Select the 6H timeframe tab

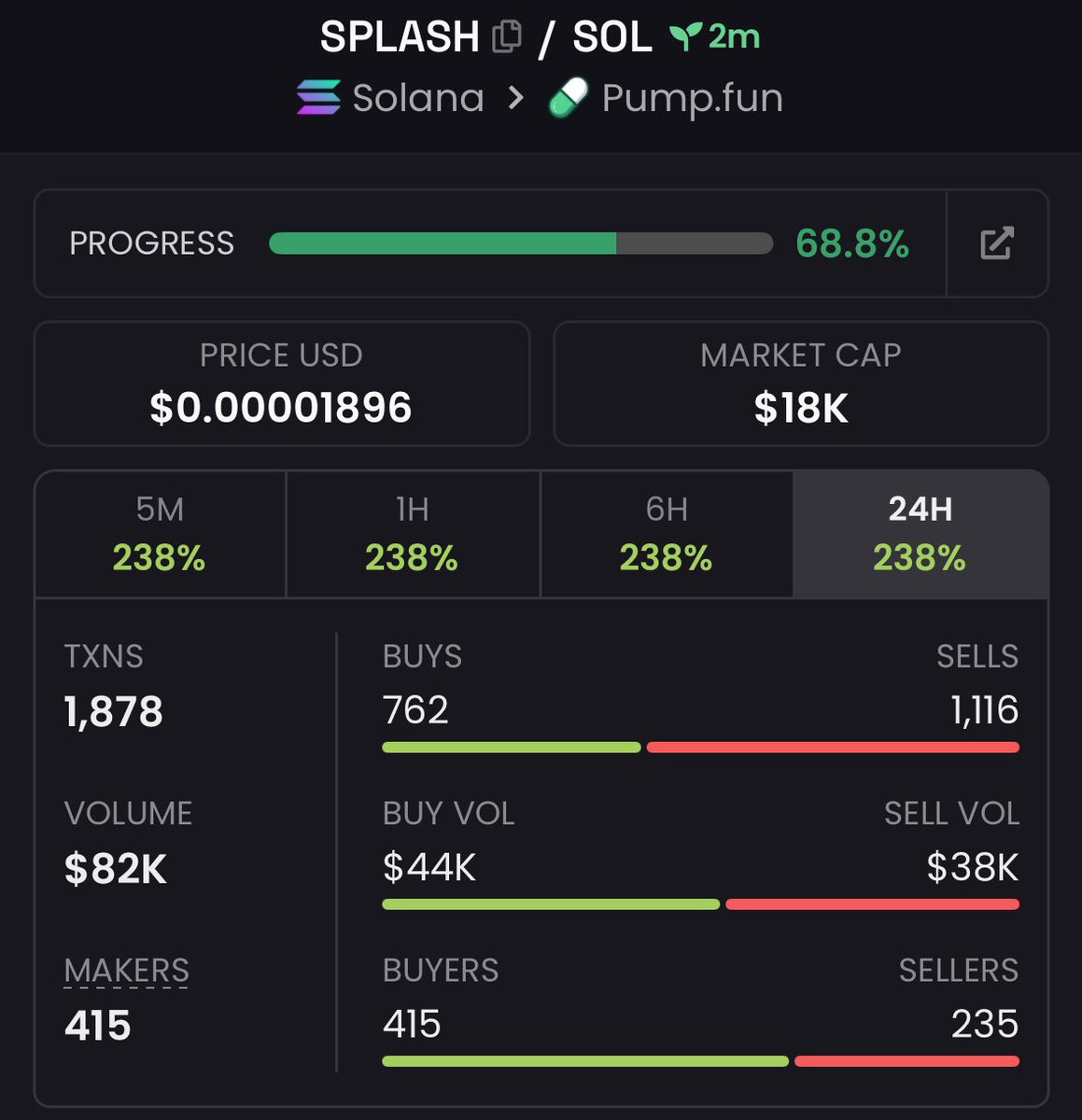[x=666, y=534]
